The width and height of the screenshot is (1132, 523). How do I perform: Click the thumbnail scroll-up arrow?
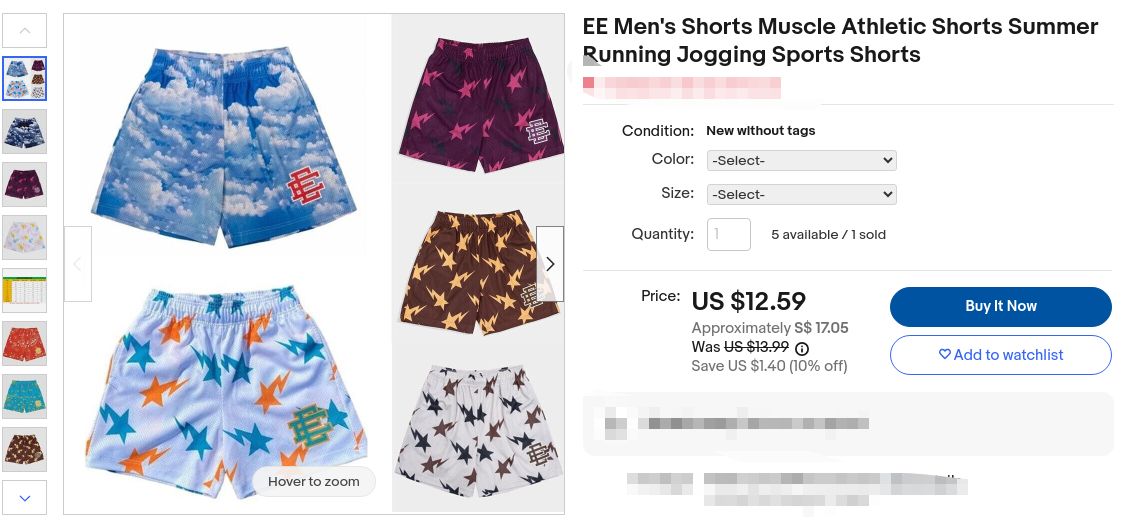click(25, 30)
